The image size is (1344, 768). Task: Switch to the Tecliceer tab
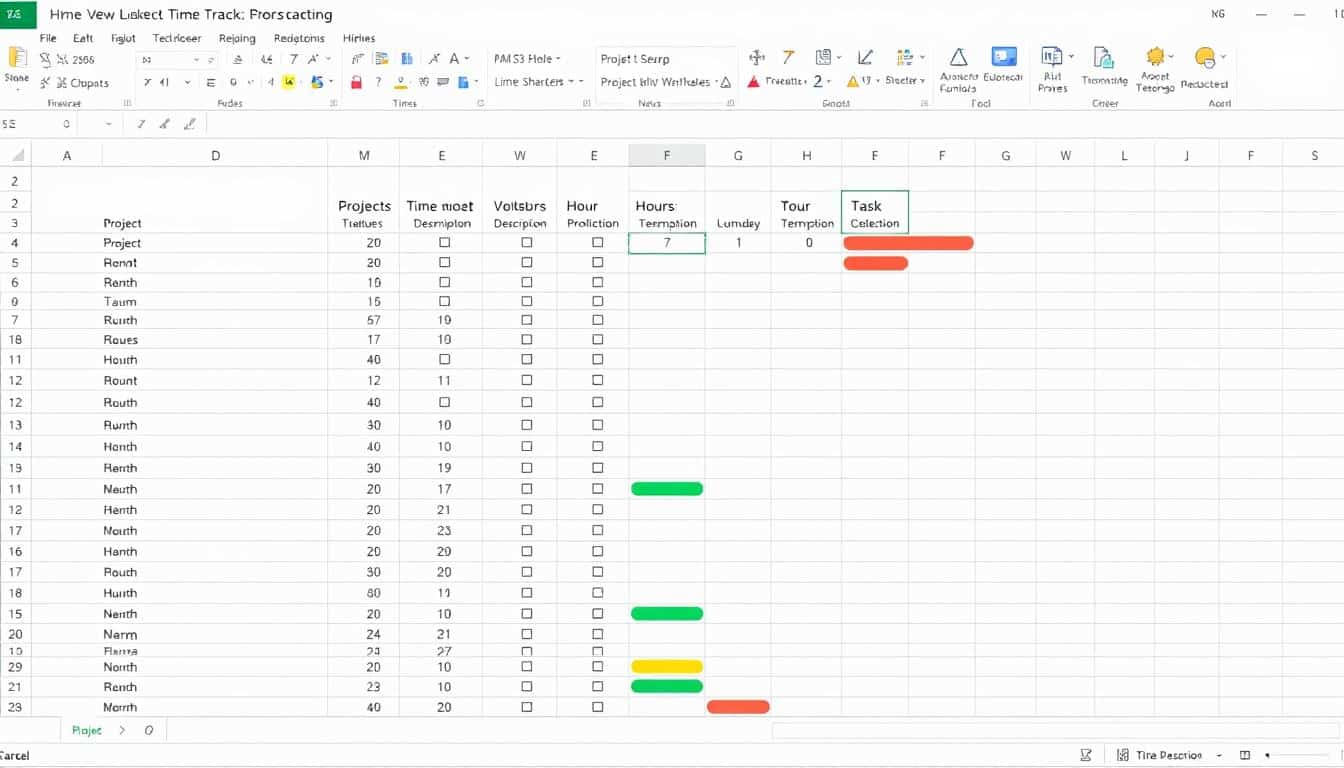177,38
